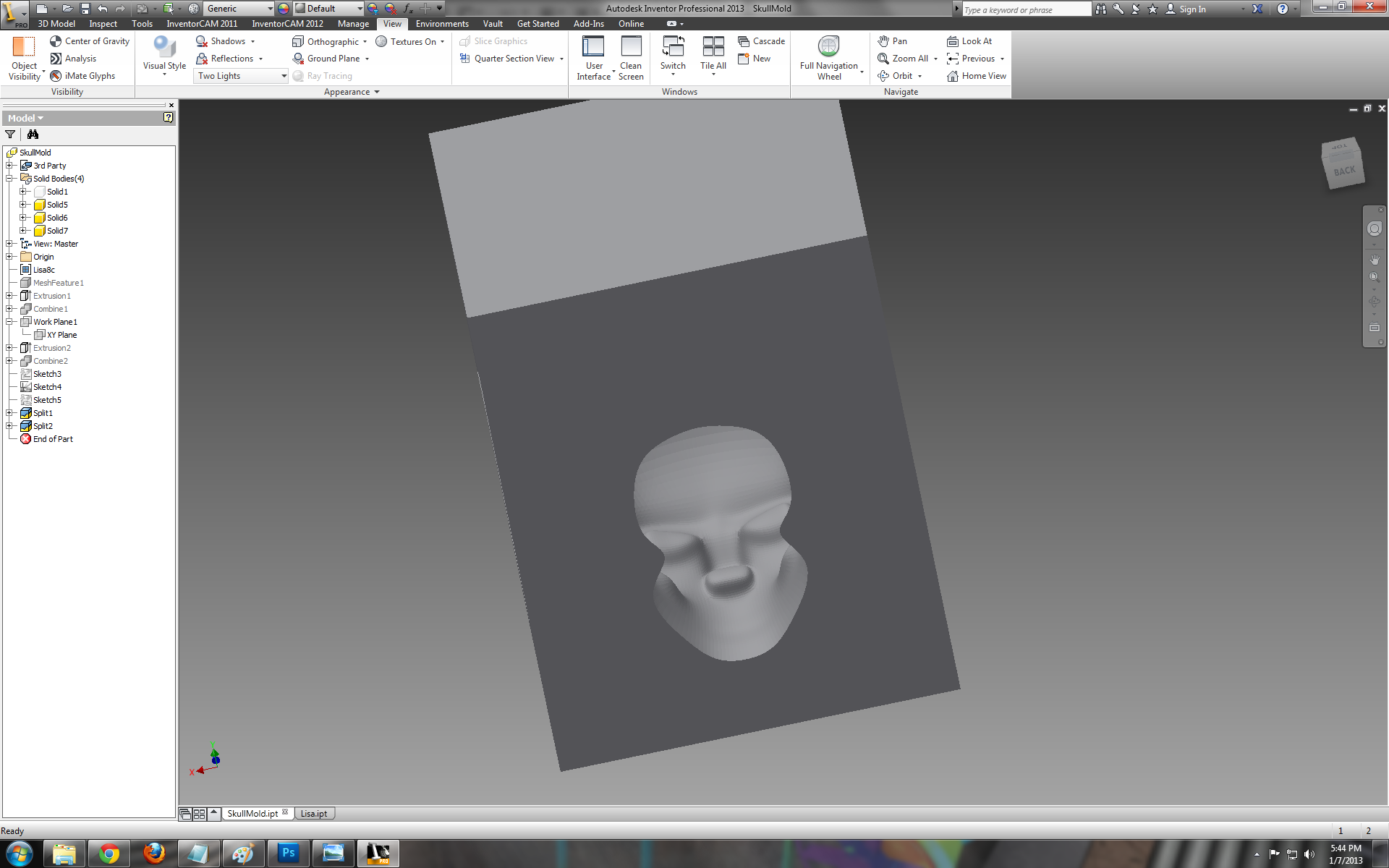Screen dimensions: 1389x868
Task: Click the Switch windows icon
Action: [x=673, y=47]
